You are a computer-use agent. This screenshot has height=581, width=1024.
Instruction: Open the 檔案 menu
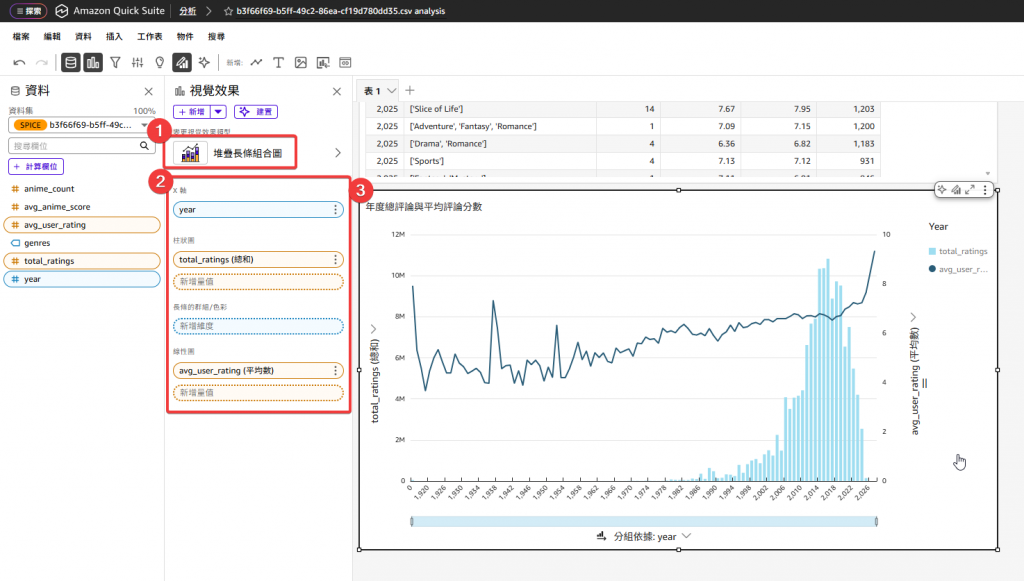21,37
